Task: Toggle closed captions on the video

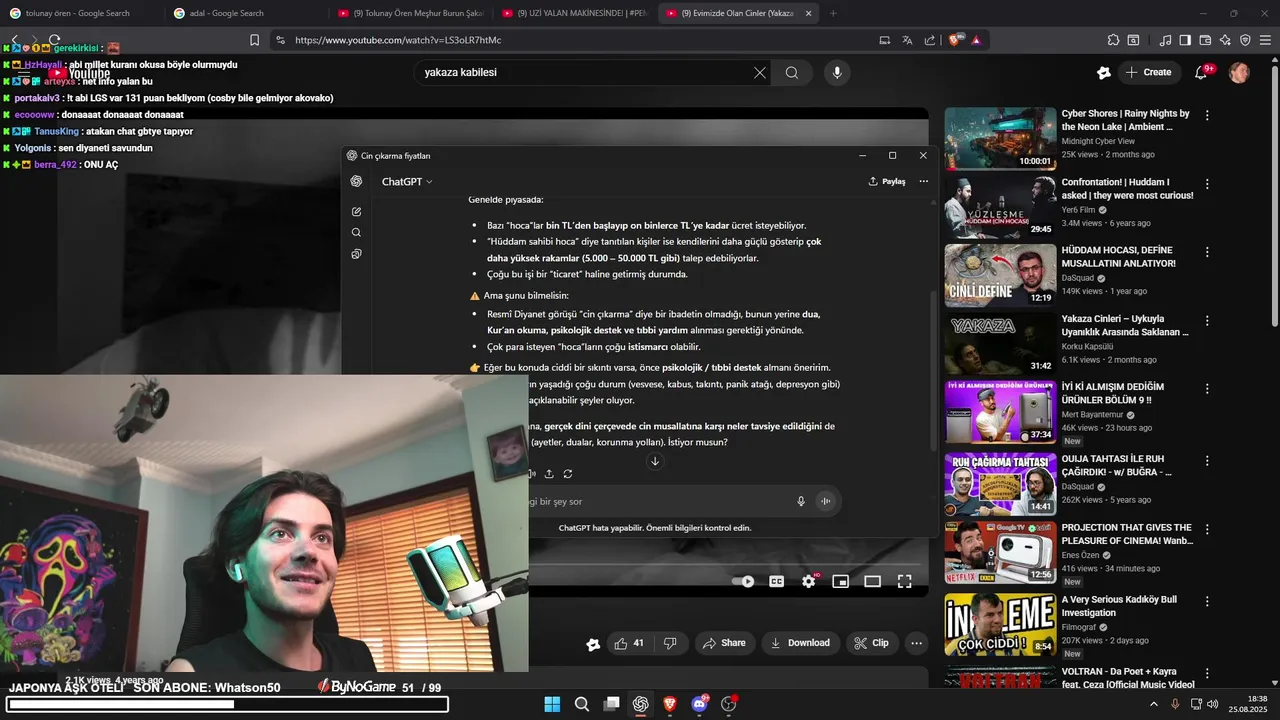Action: pos(776,581)
